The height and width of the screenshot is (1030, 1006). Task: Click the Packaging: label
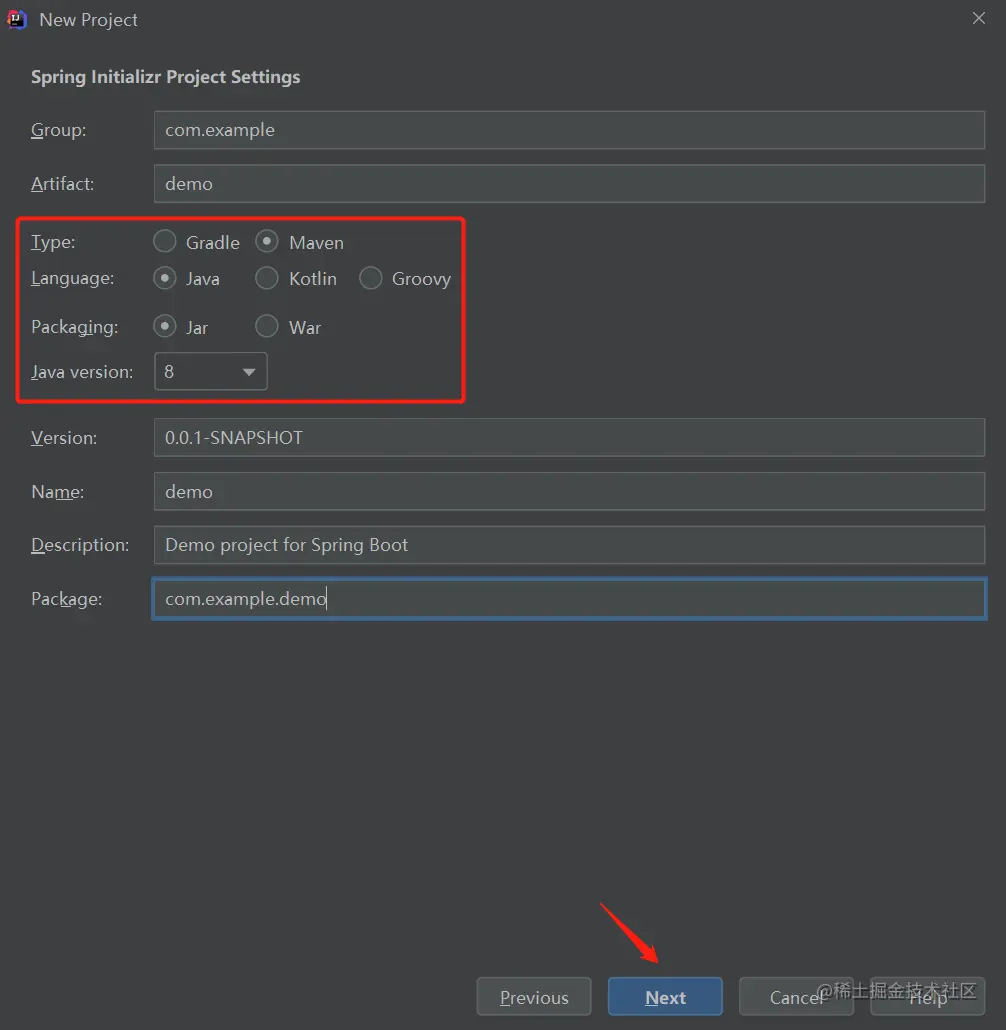pyautogui.click(x=75, y=327)
